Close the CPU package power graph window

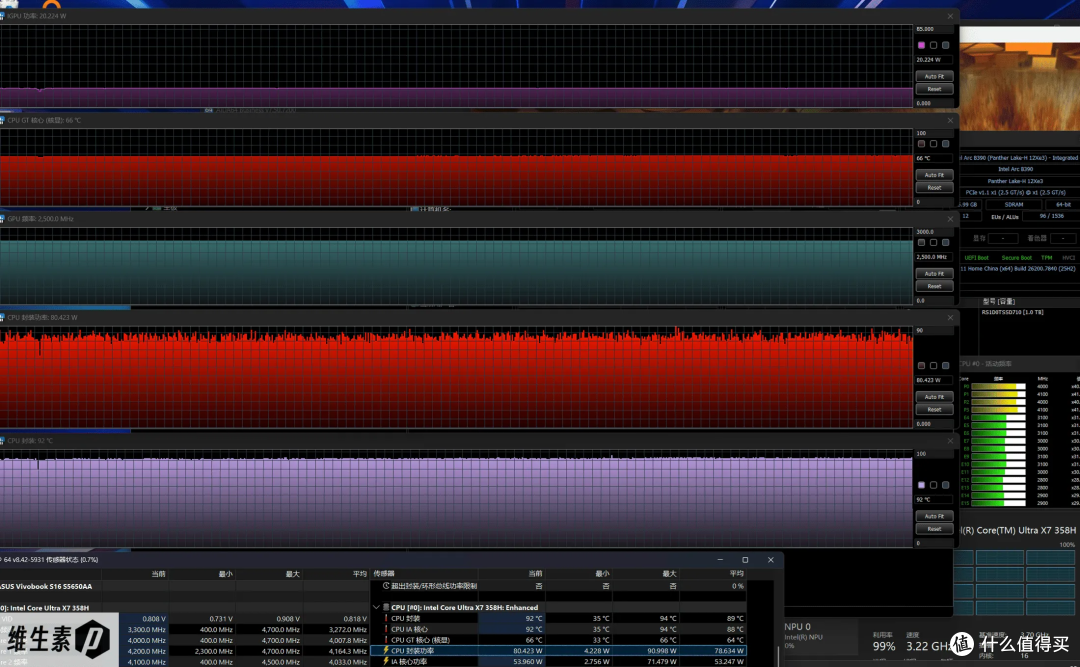pos(950,318)
